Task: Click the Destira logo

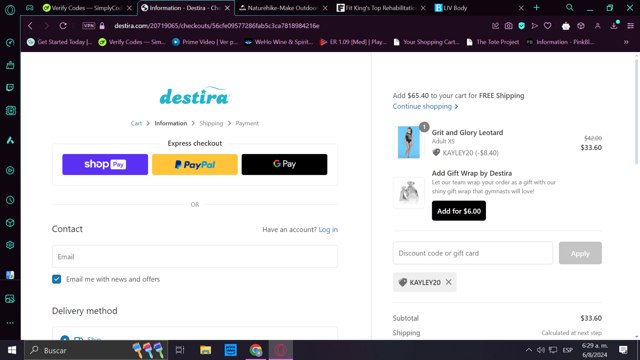Action: tap(195, 96)
